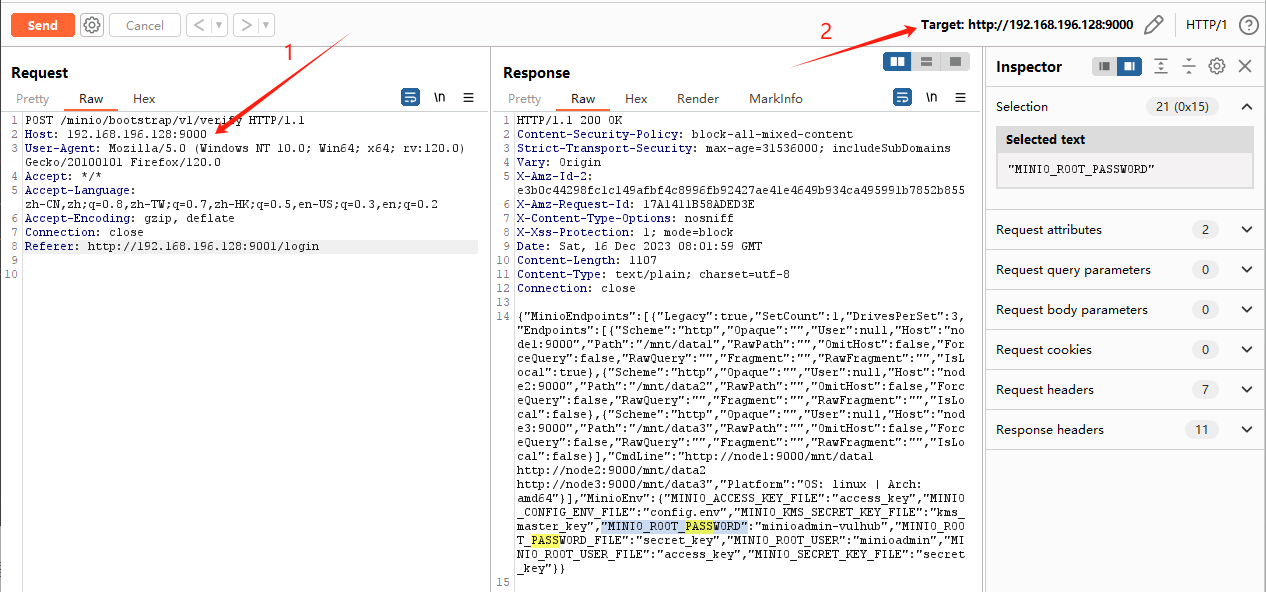
Task: Toggle non-printable \n characters in Request panel
Action: 440,97
